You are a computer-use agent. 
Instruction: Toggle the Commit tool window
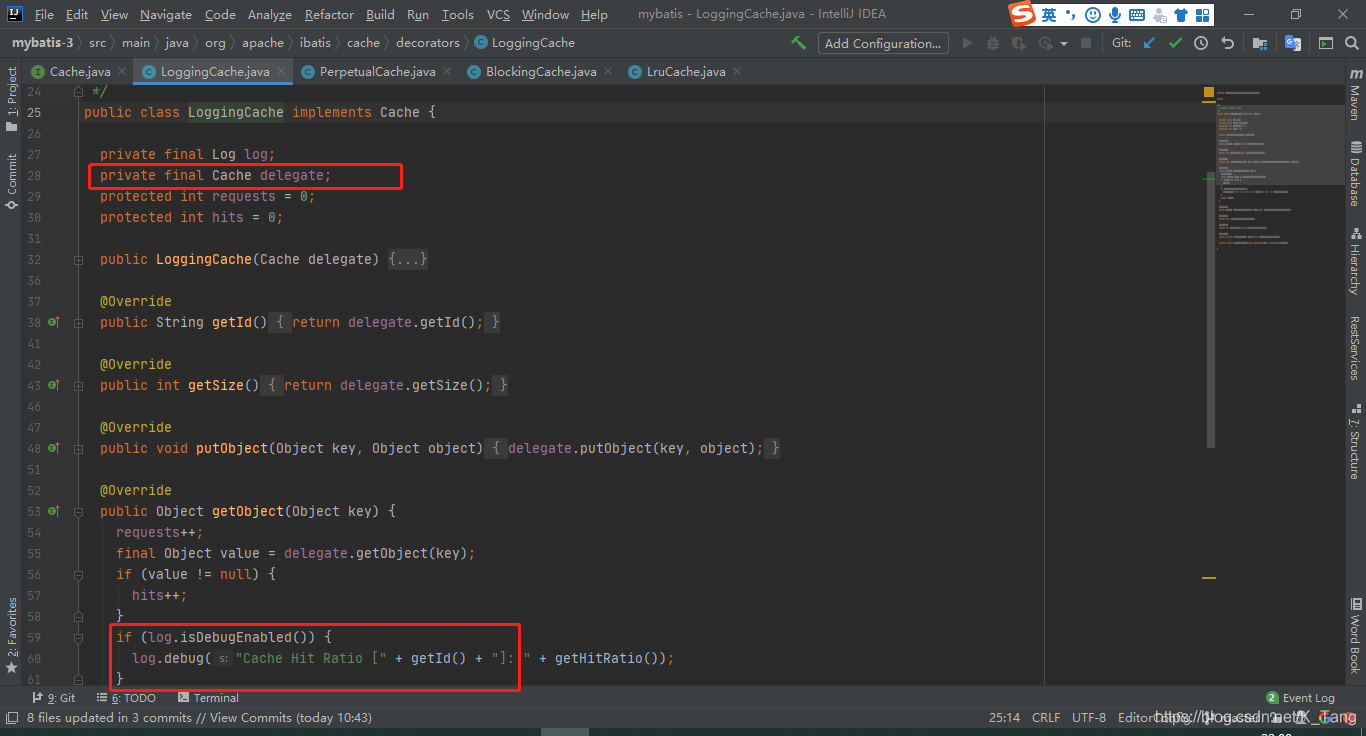click(x=11, y=180)
